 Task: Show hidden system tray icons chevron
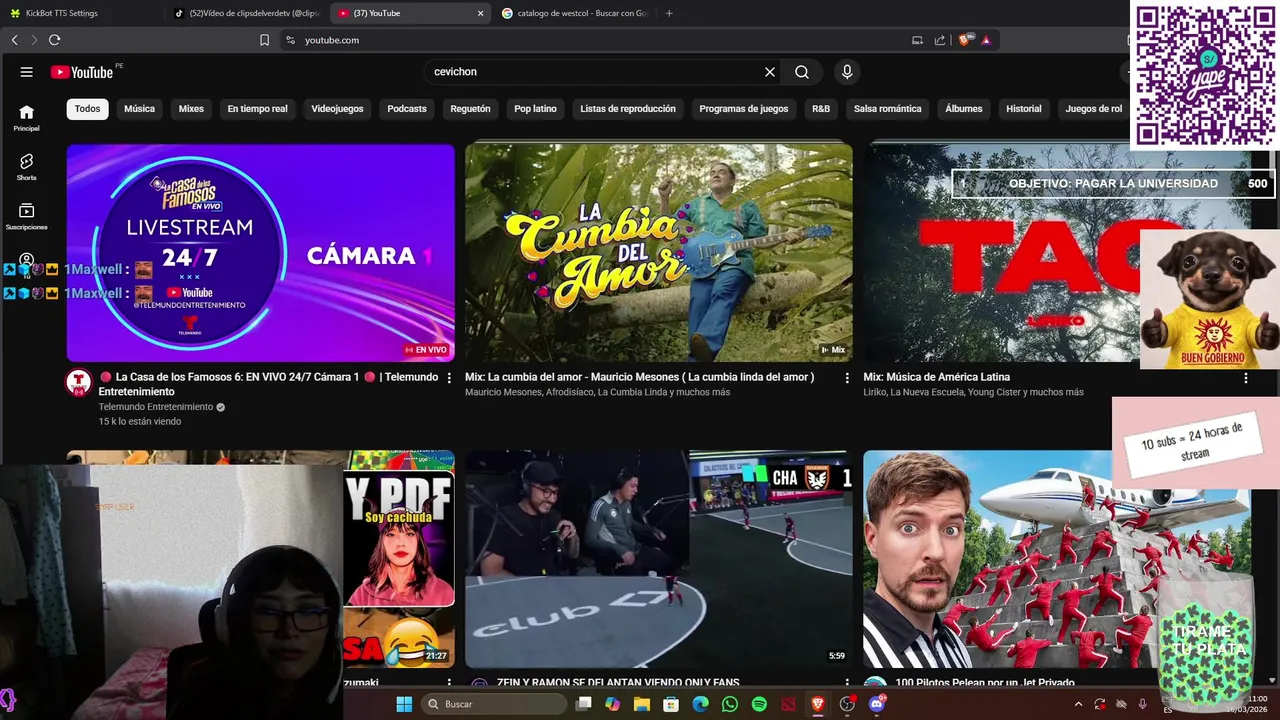click(x=1078, y=704)
